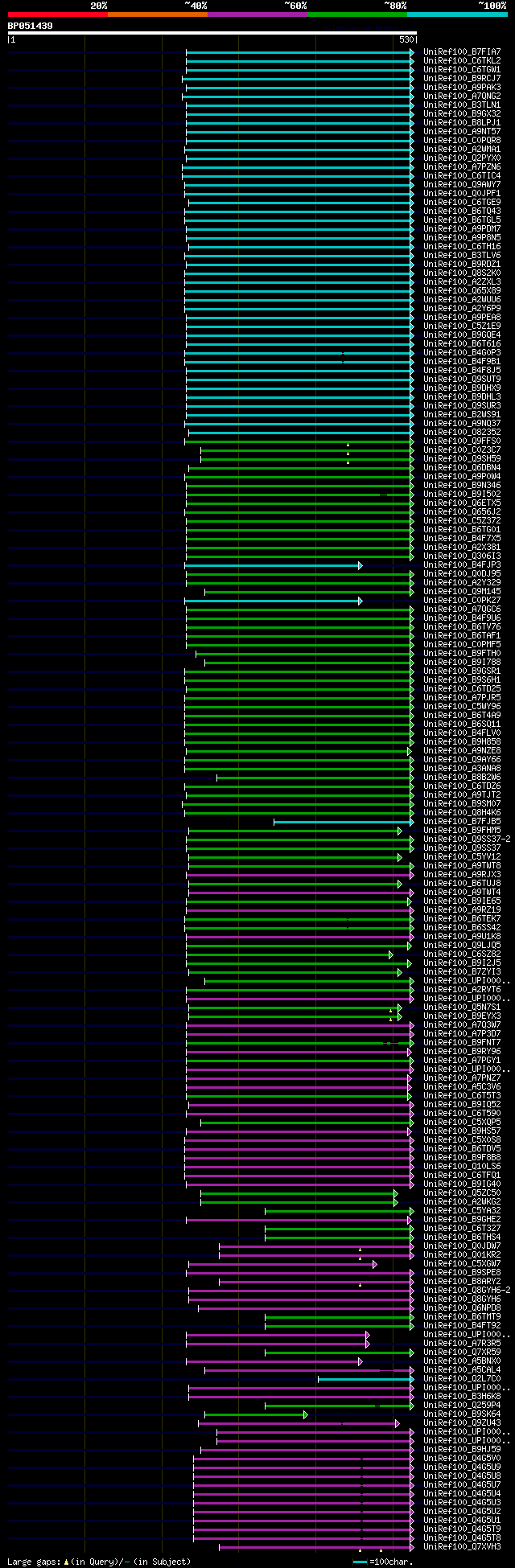
Task: Open hit UniRef100_C5YA32
Action: [462, 1210]
